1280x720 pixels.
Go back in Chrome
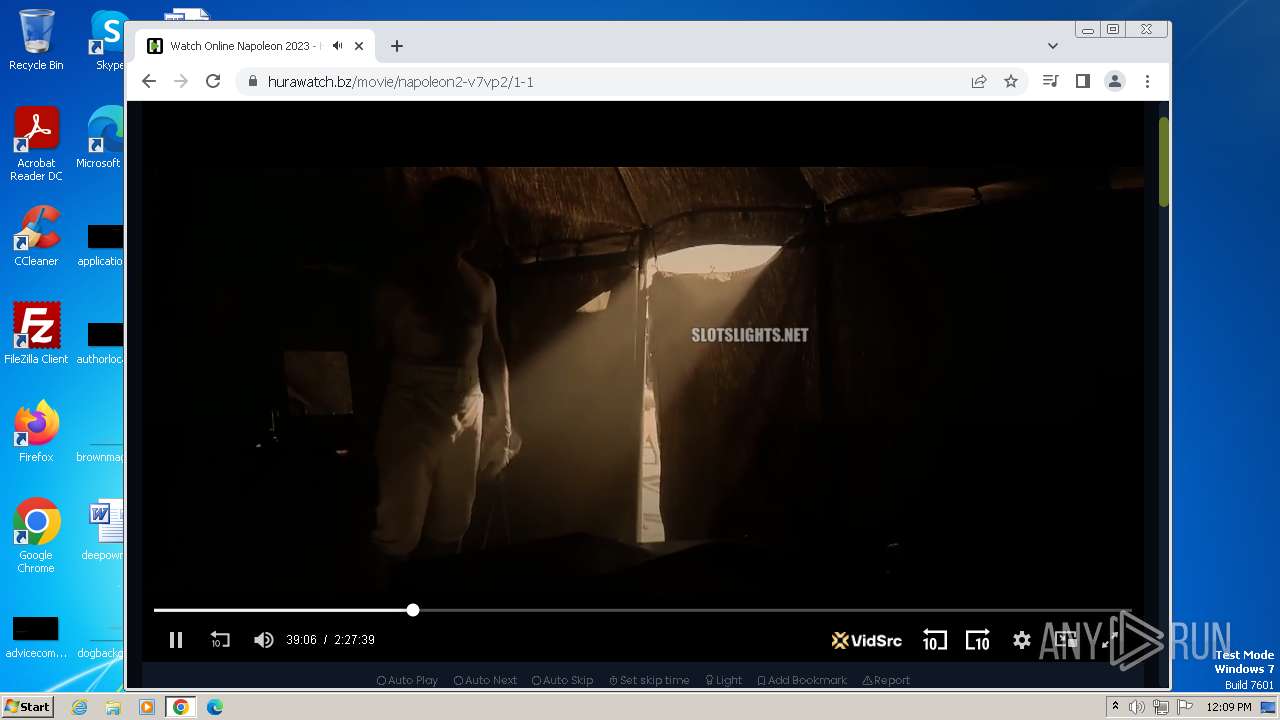coord(149,81)
